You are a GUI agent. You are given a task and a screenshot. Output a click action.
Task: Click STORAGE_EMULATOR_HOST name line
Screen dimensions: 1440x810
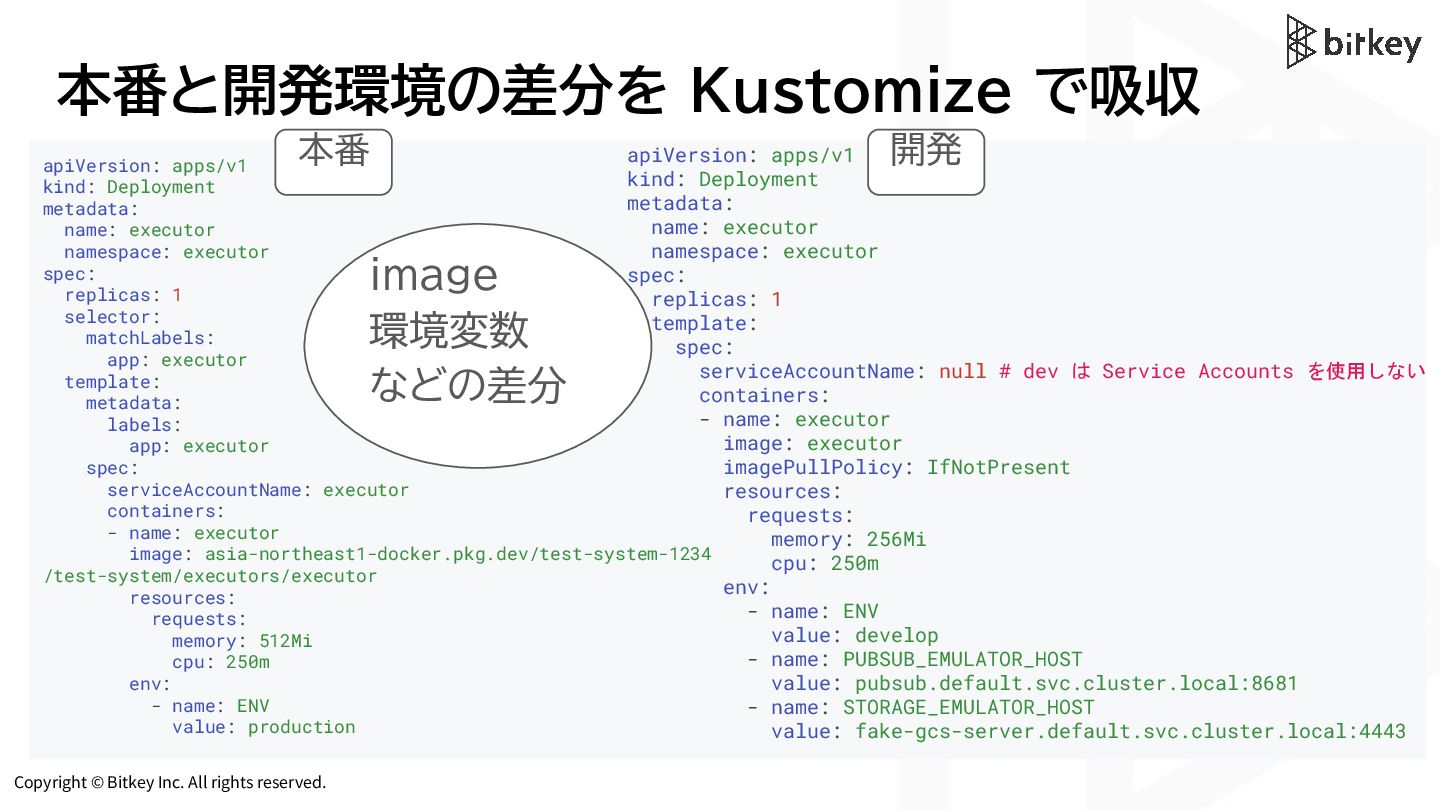point(921,707)
